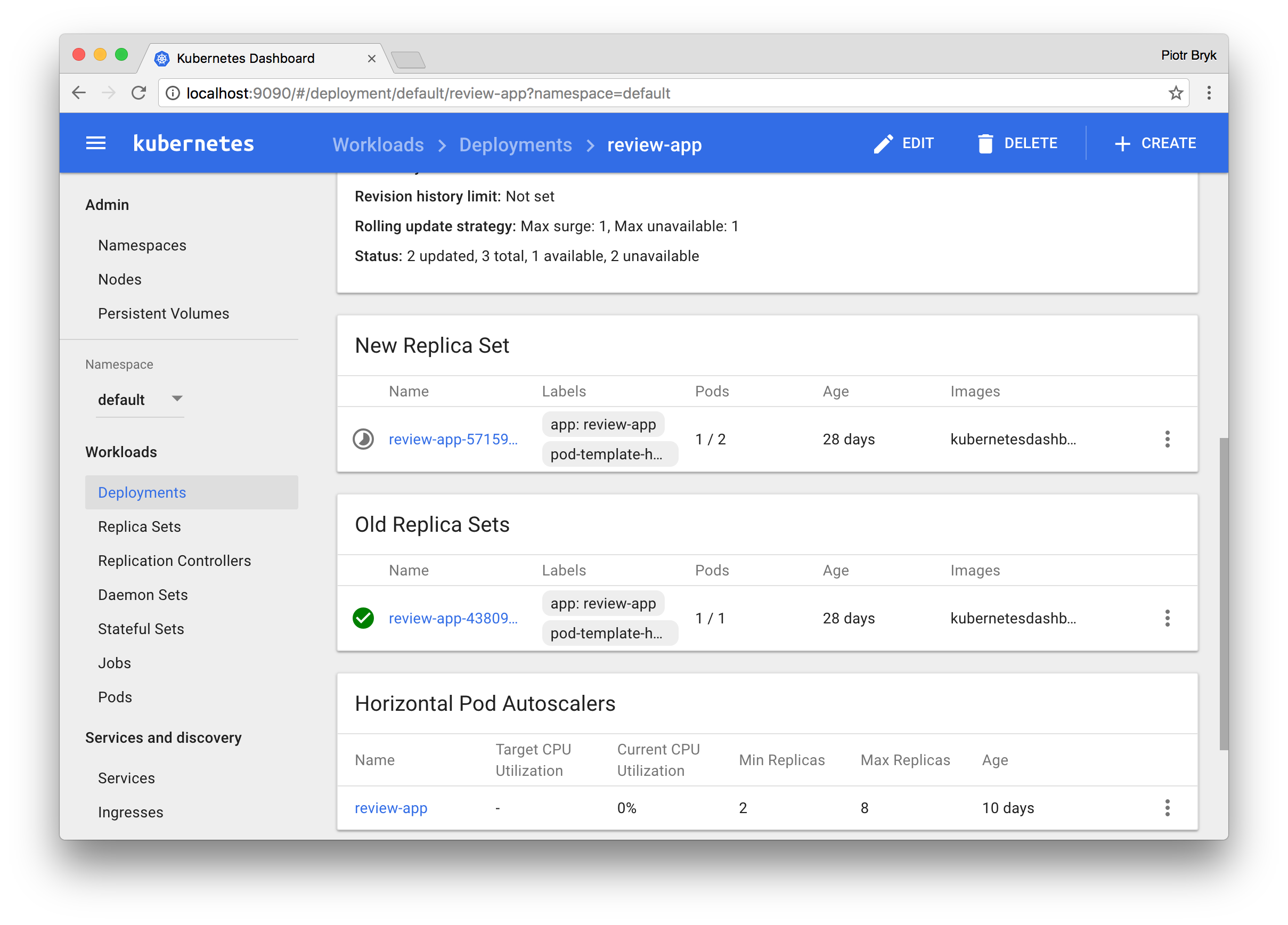
Task: Open review-app horizontal pod autoscaler link
Action: 391,808
